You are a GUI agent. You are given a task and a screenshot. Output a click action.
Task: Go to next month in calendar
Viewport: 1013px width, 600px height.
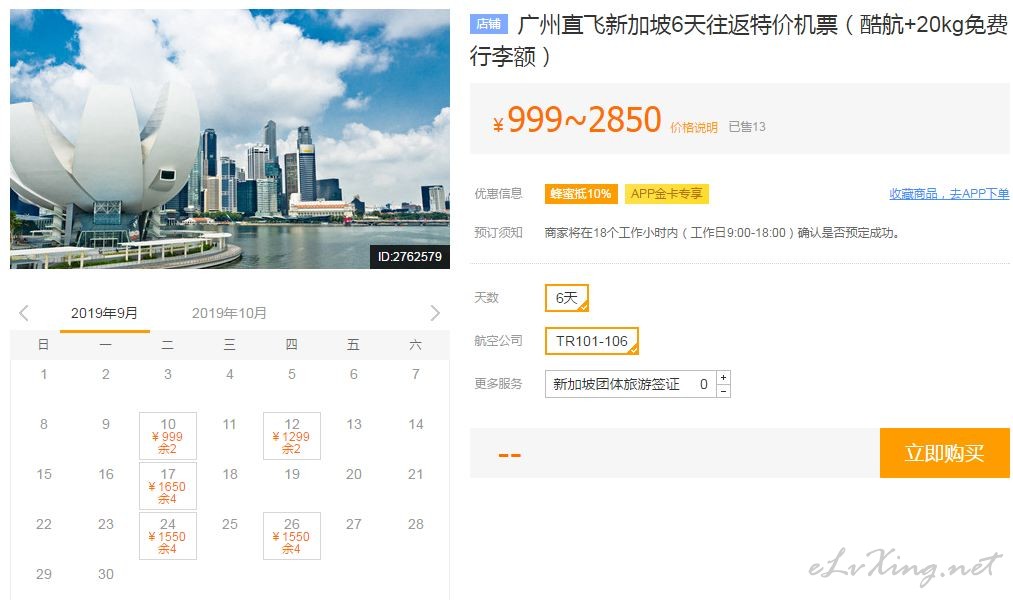(x=435, y=313)
